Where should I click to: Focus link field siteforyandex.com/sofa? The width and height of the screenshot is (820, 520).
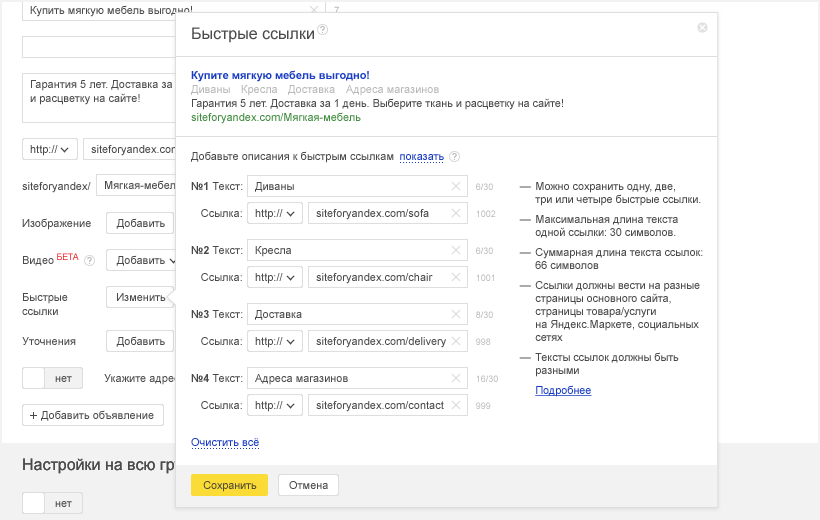388,213
